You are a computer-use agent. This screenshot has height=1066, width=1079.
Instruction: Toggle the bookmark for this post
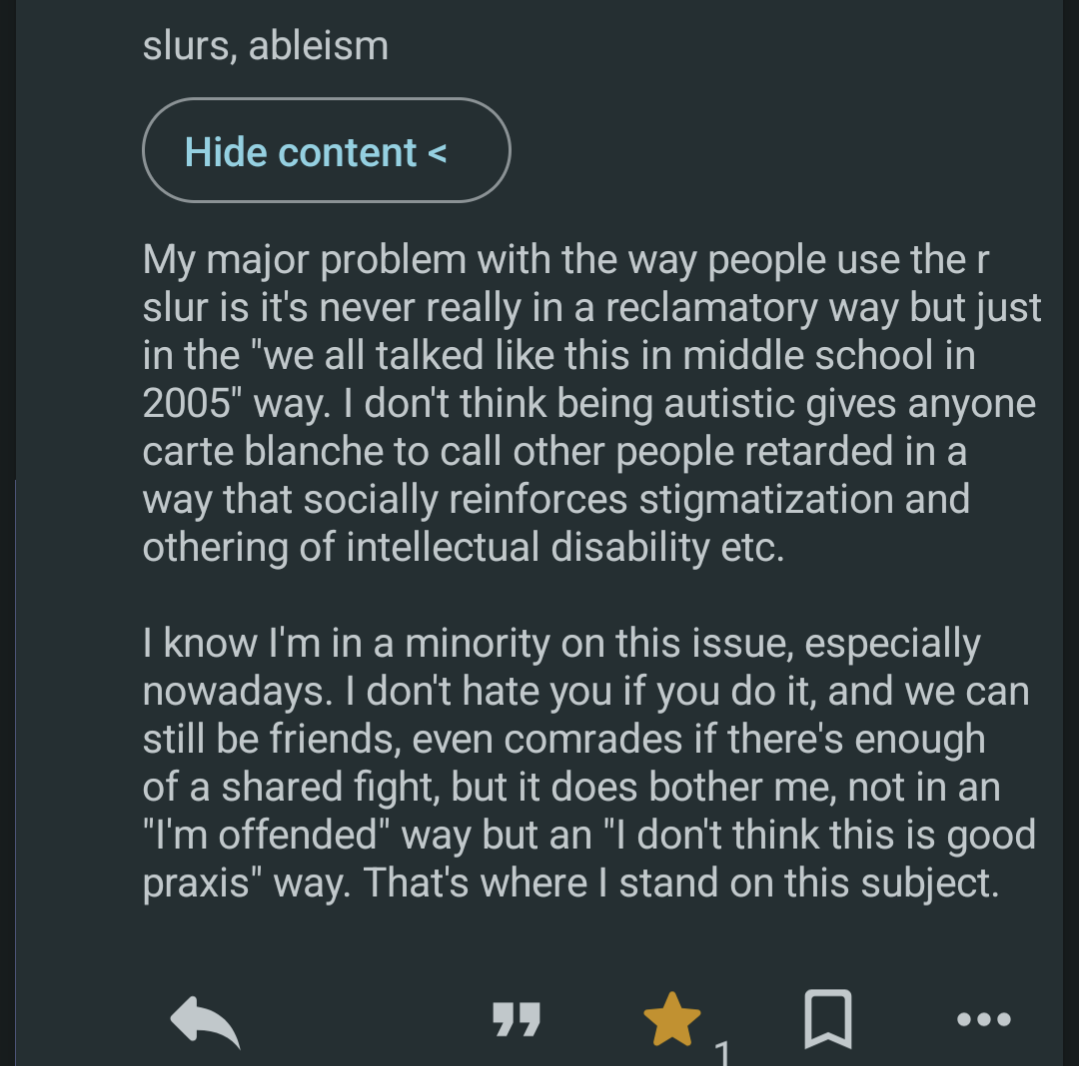828,1019
